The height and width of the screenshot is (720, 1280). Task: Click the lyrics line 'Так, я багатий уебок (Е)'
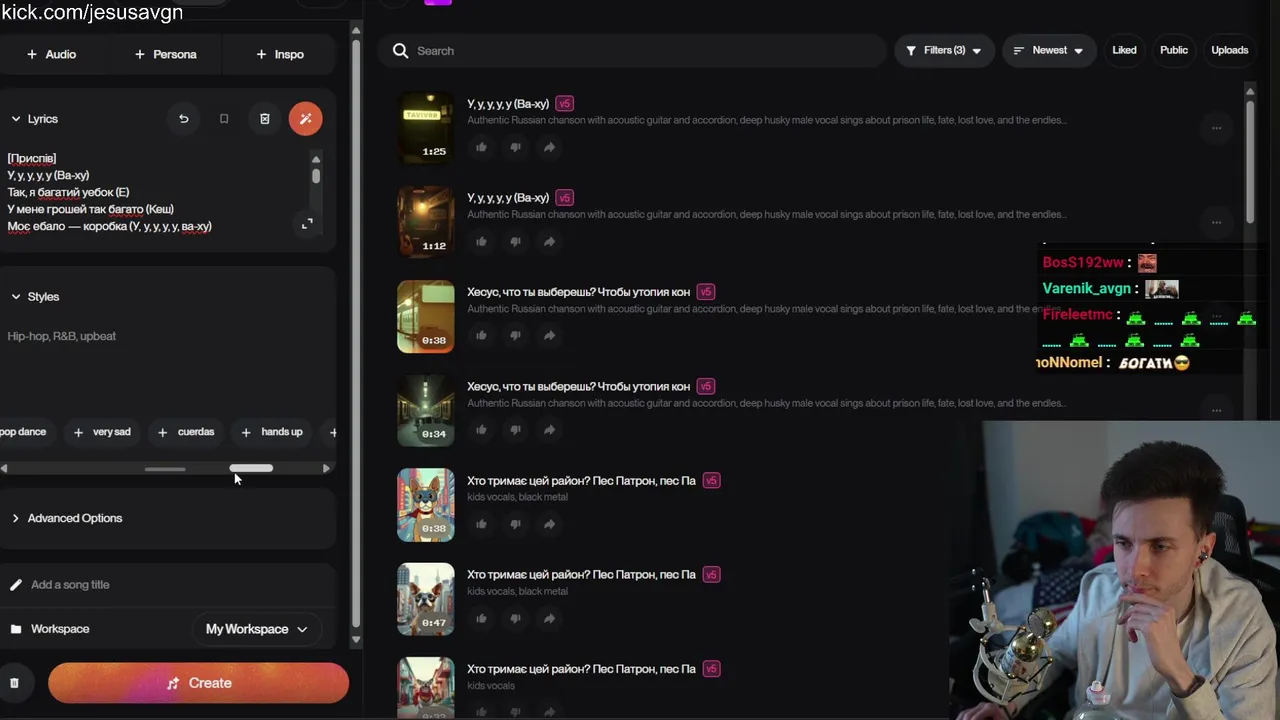[x=68, y=192]
